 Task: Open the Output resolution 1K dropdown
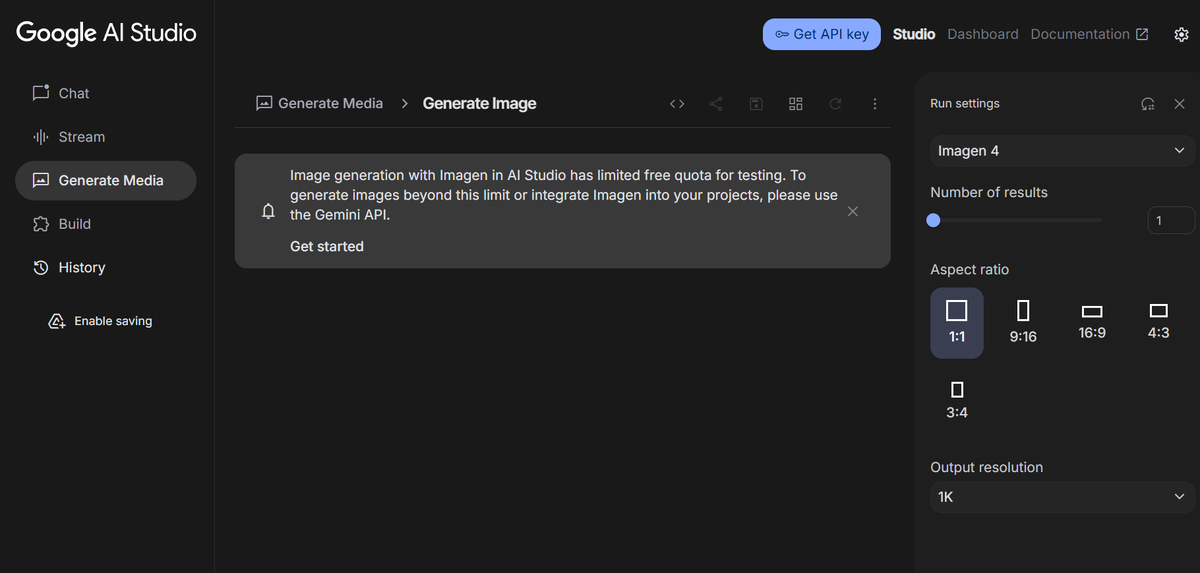1063,497
